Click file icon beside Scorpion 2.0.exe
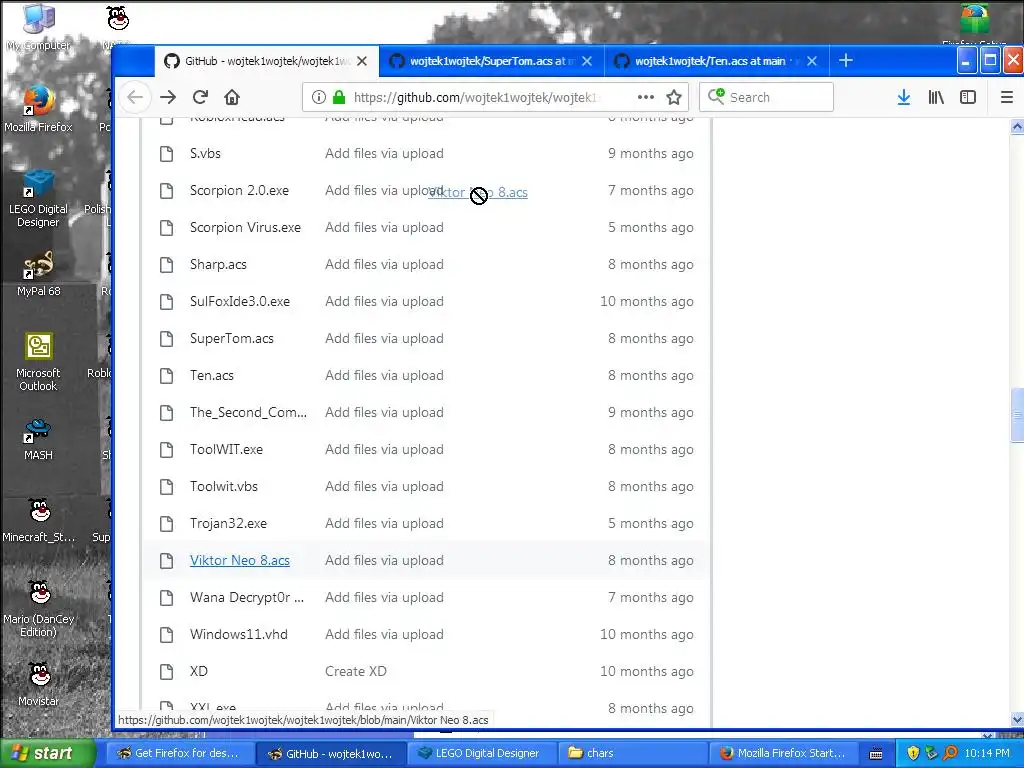 (x=167, y=191)
